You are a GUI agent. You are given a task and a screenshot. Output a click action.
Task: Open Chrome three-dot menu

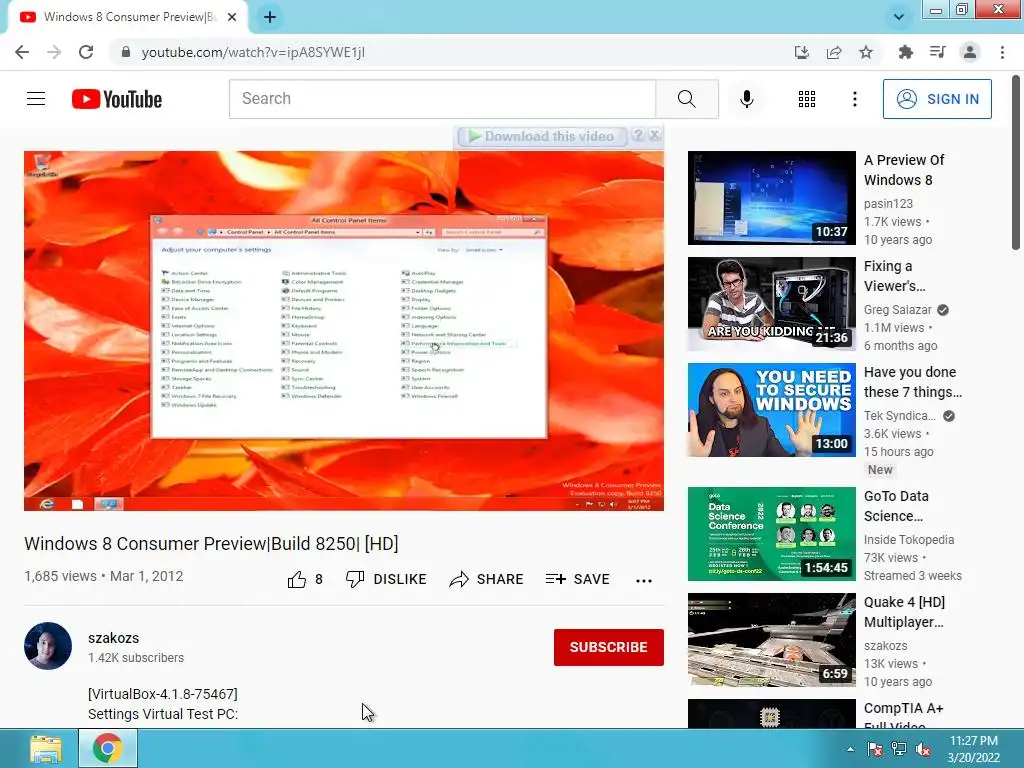(x=1002, y=52)
